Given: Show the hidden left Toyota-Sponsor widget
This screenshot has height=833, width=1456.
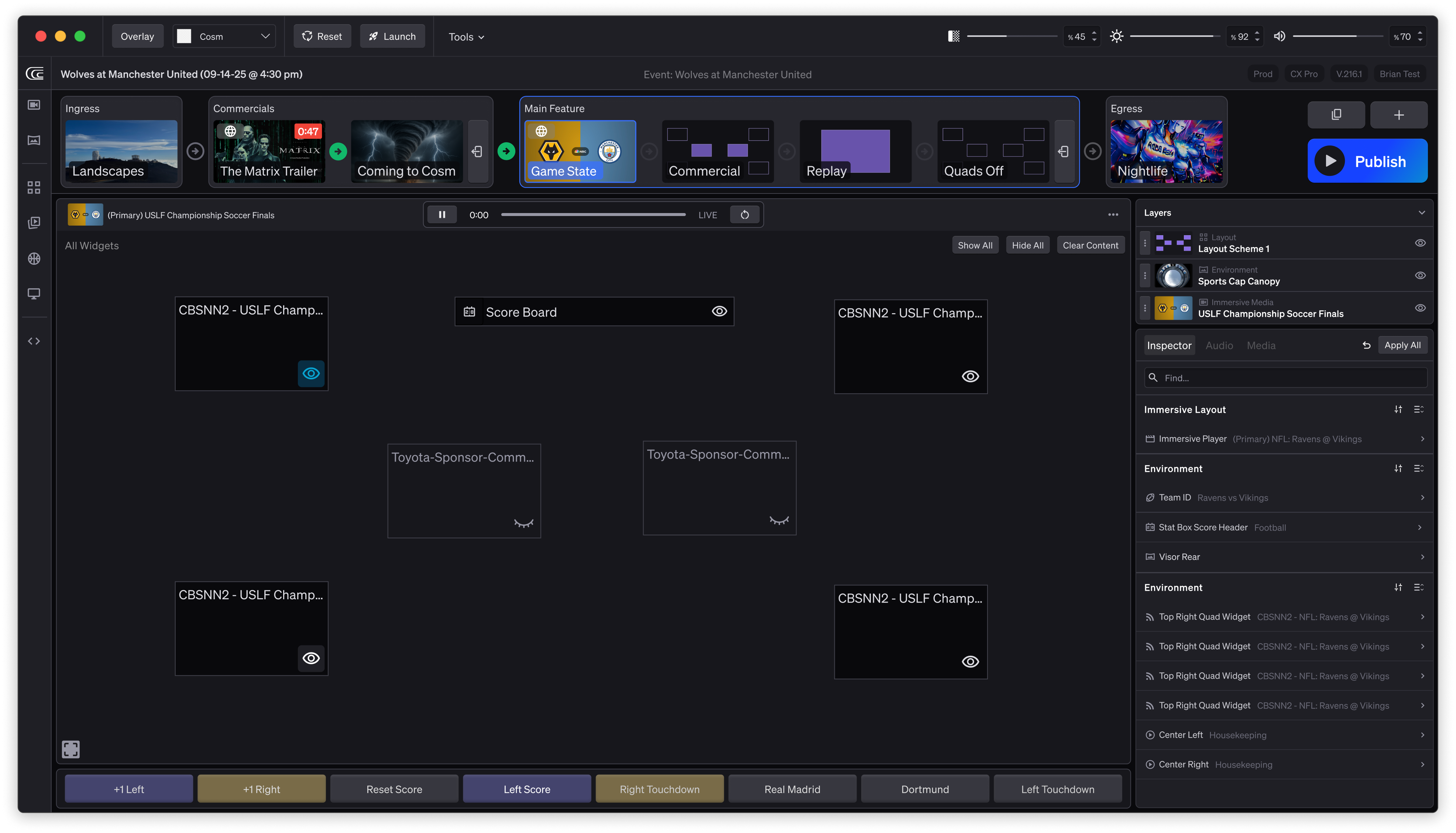Looking at the screenshot, I should pyautogui.click(x=523, y=523).
